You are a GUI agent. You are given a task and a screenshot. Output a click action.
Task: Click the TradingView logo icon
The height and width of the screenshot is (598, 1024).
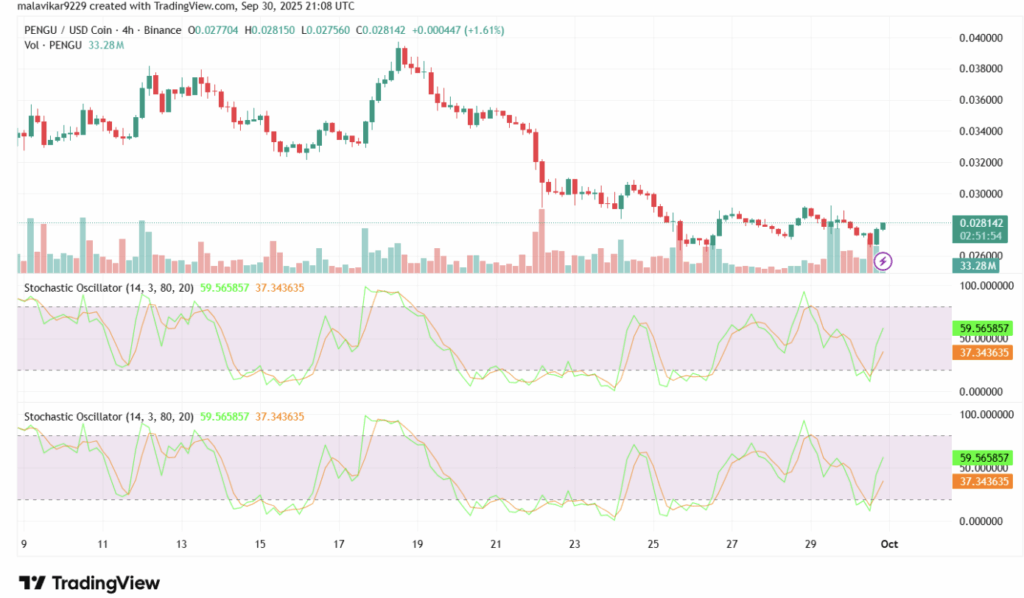click(x=31, y=583)
